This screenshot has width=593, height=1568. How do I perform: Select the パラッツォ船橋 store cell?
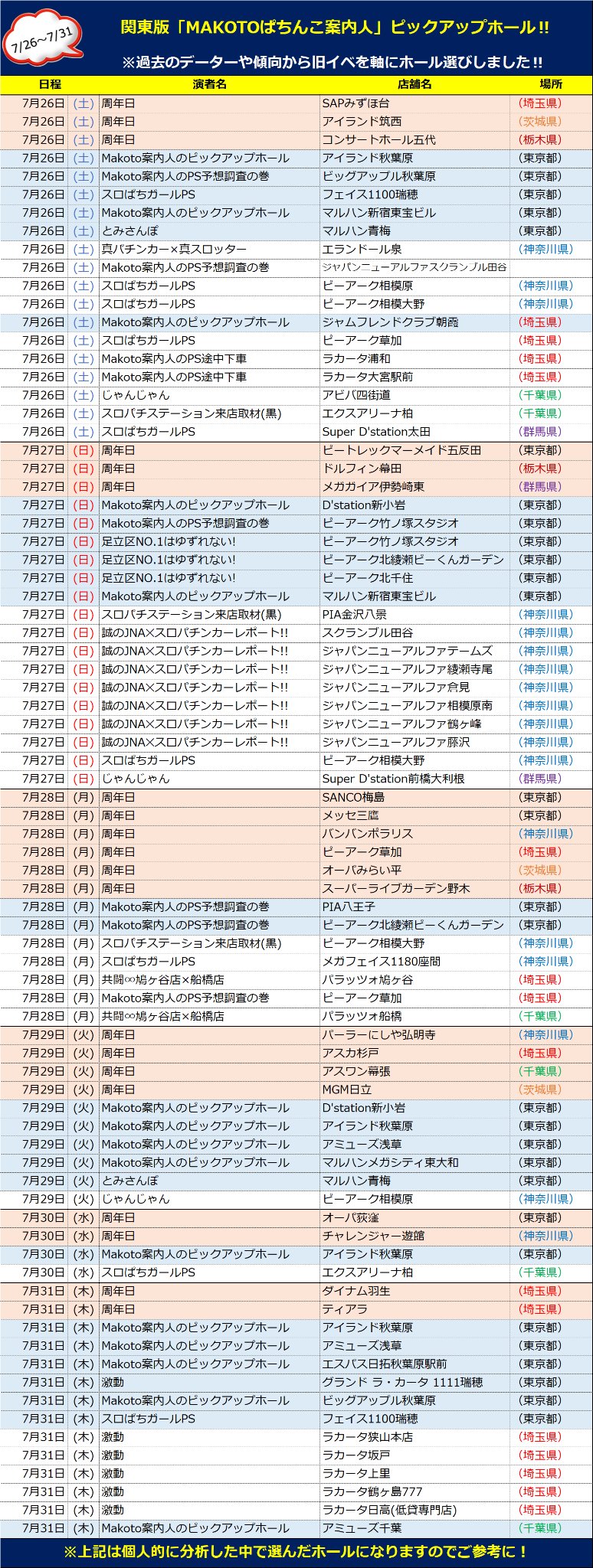coord(414,1016)
